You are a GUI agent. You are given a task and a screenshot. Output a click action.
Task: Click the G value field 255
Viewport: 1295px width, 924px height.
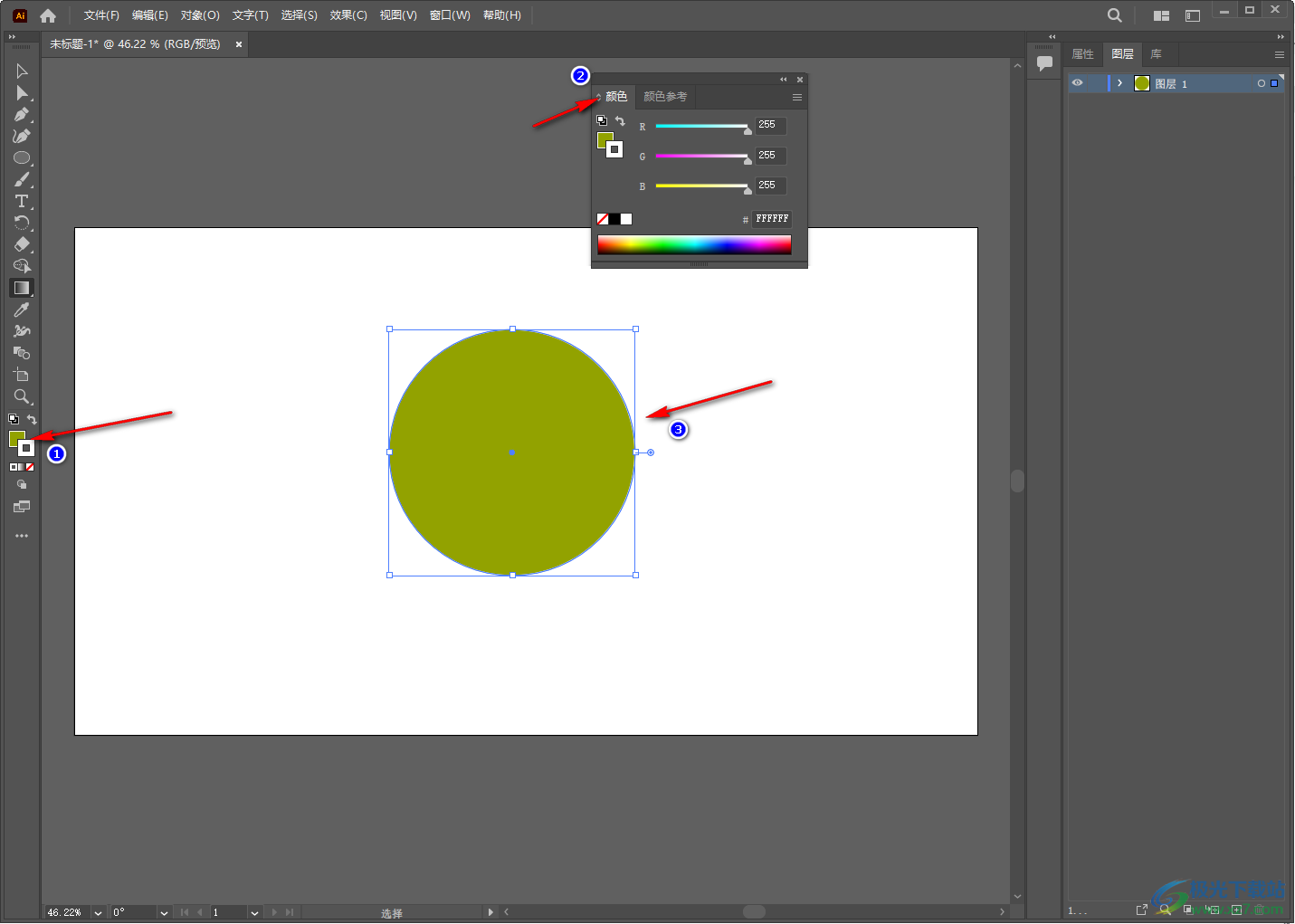tap(771, 156)
